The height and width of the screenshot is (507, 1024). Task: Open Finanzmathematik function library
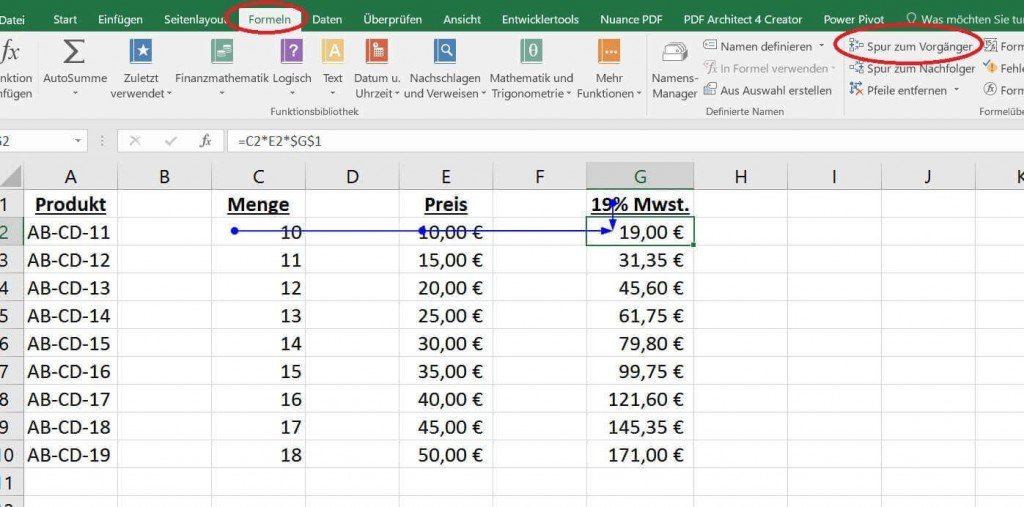point(222,51)
